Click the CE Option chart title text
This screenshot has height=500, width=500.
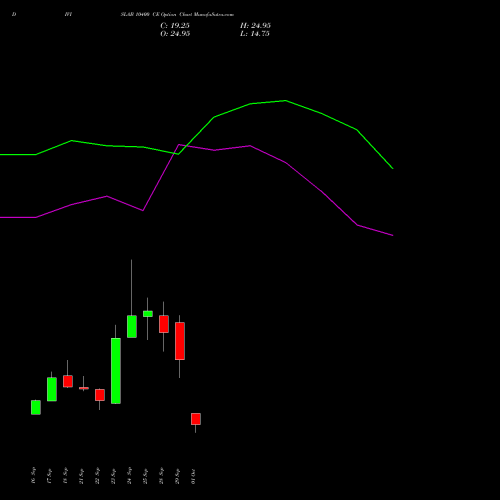tap(177, 15)
